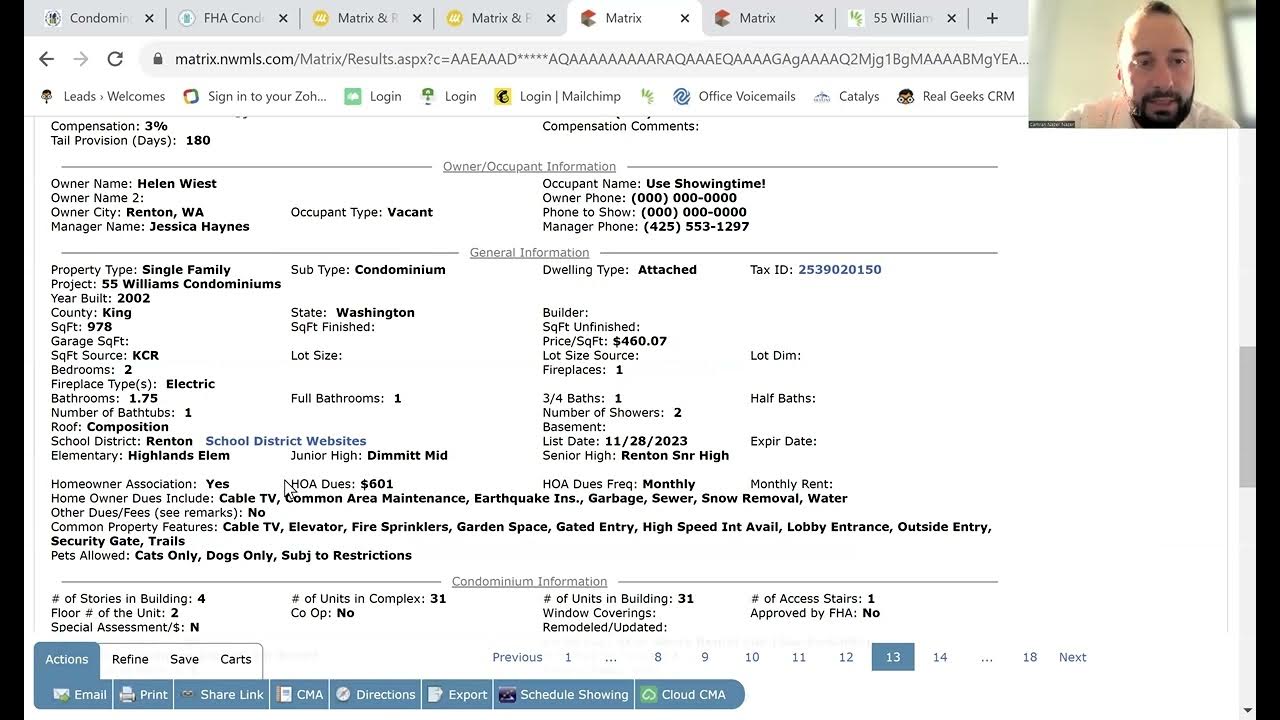Open Real Geeks CRM bookmark
1280x720 pixels.
pyautogui.click(x=956, y=96)
